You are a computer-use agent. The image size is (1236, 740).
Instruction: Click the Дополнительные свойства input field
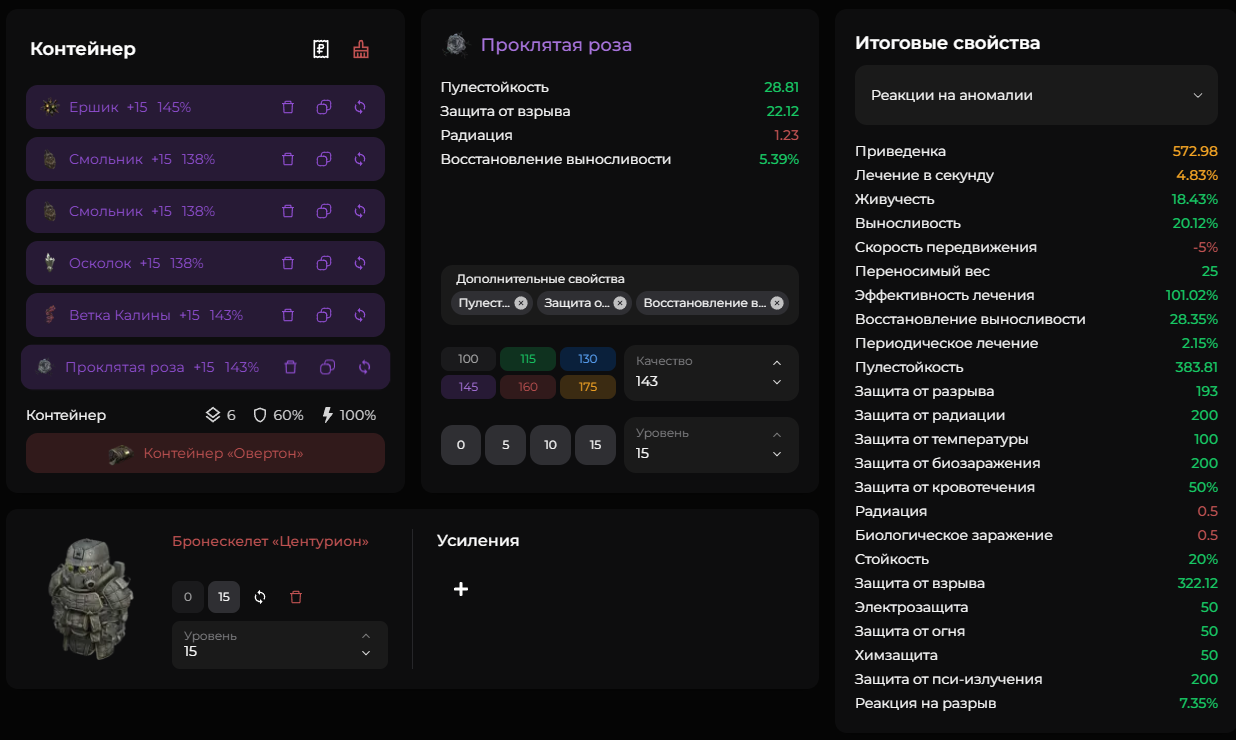[x=700, y=280]
